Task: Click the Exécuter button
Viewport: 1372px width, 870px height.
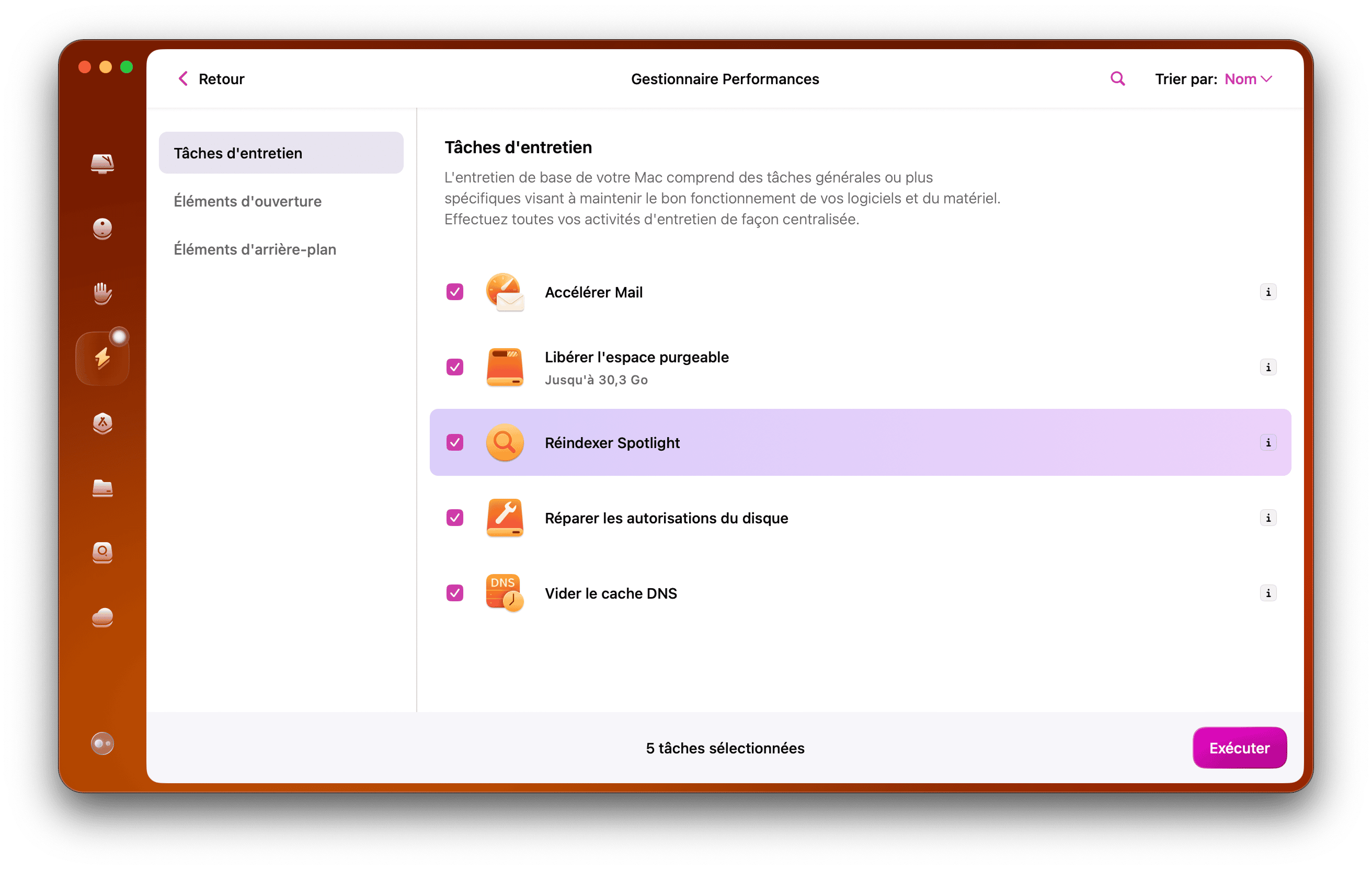Action: 1239,748
